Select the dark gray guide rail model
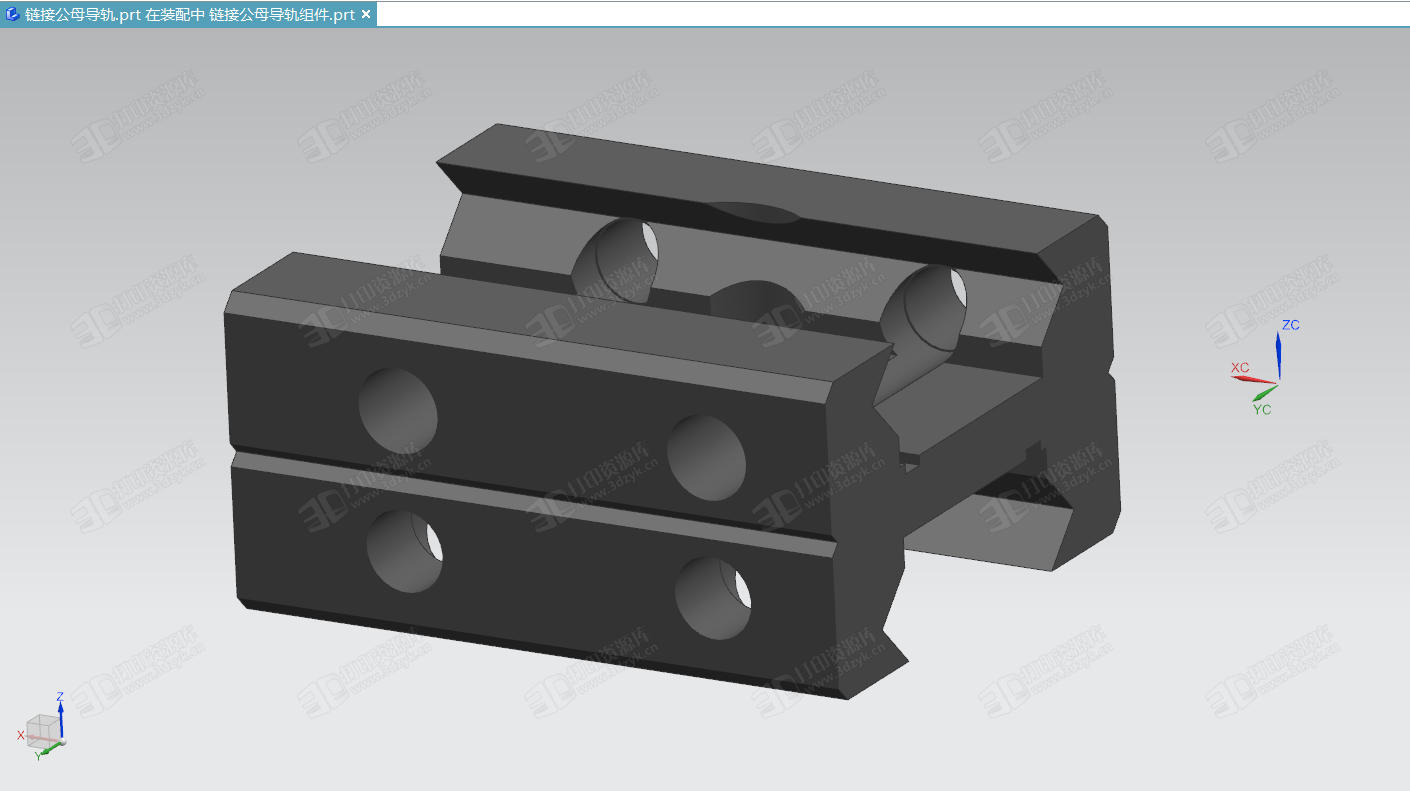Image resolution: width=1410 pixels, height=791 pixels. pyautogui.click(x=670, y=410)
